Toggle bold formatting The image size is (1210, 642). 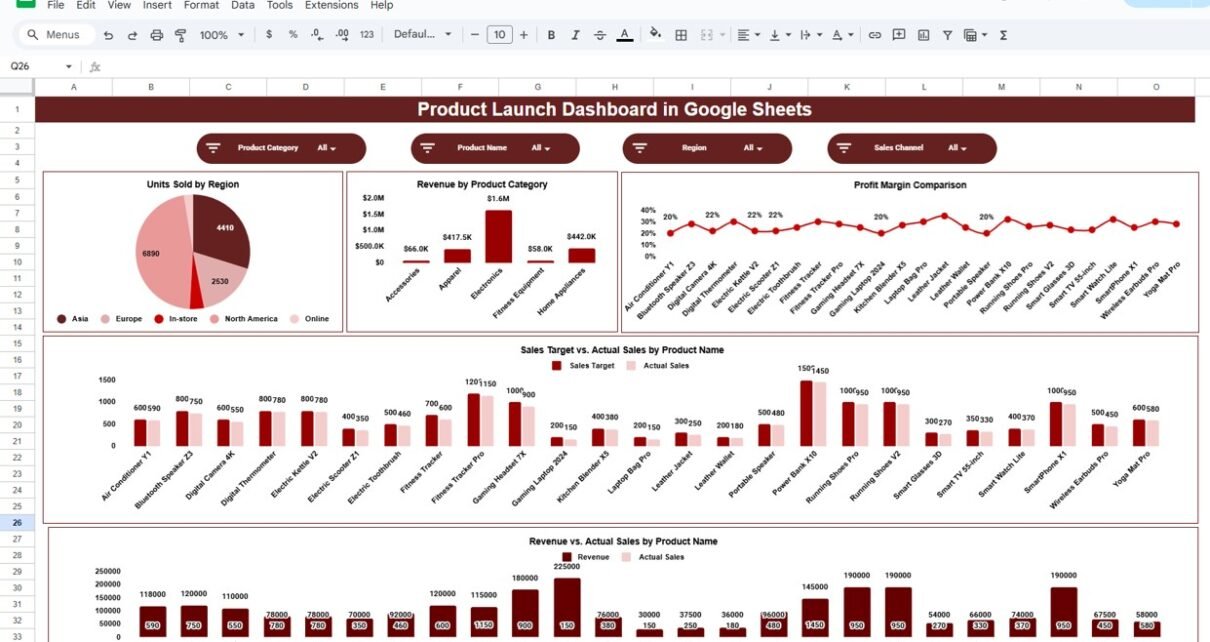[551, 35]
